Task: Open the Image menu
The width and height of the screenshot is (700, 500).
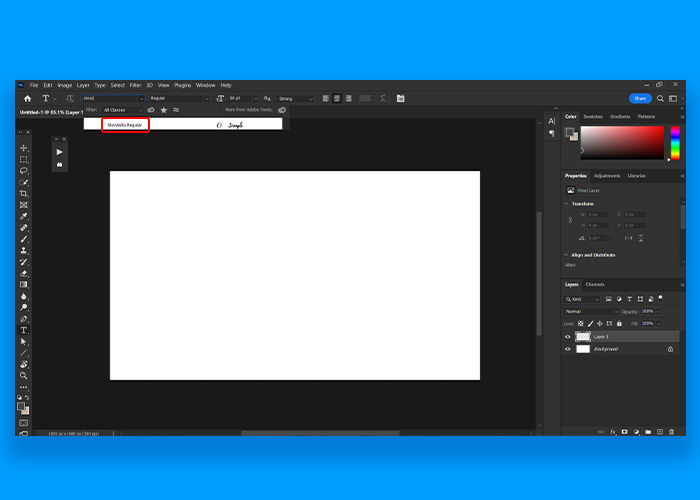Action: click(x=65, y=85)
